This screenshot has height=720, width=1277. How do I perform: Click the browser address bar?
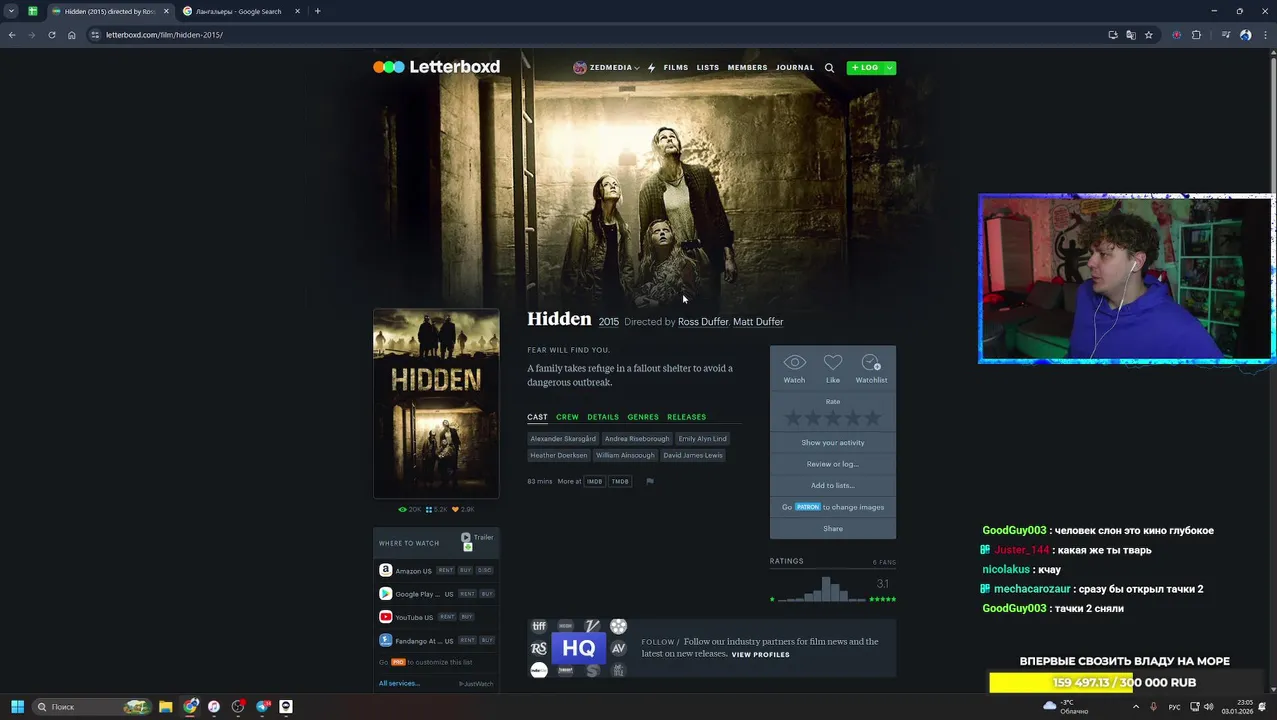[x=600, y=35]
